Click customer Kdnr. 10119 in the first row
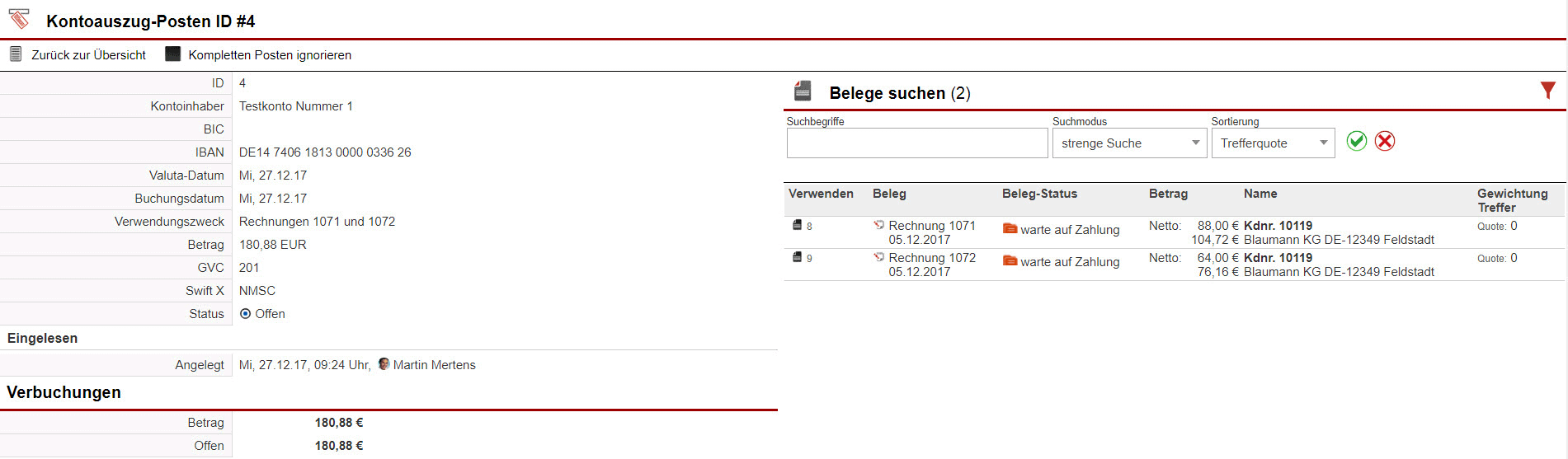 click(x=1278, y=226)
